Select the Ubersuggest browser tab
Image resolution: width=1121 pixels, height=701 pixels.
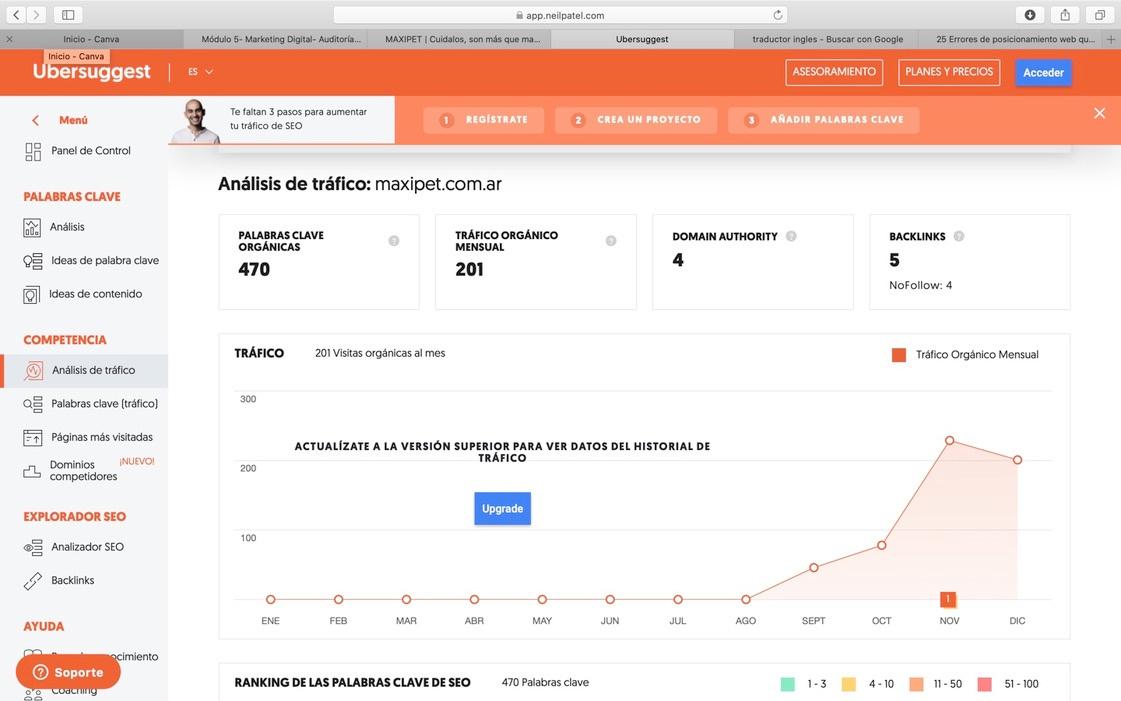point(642,39)
